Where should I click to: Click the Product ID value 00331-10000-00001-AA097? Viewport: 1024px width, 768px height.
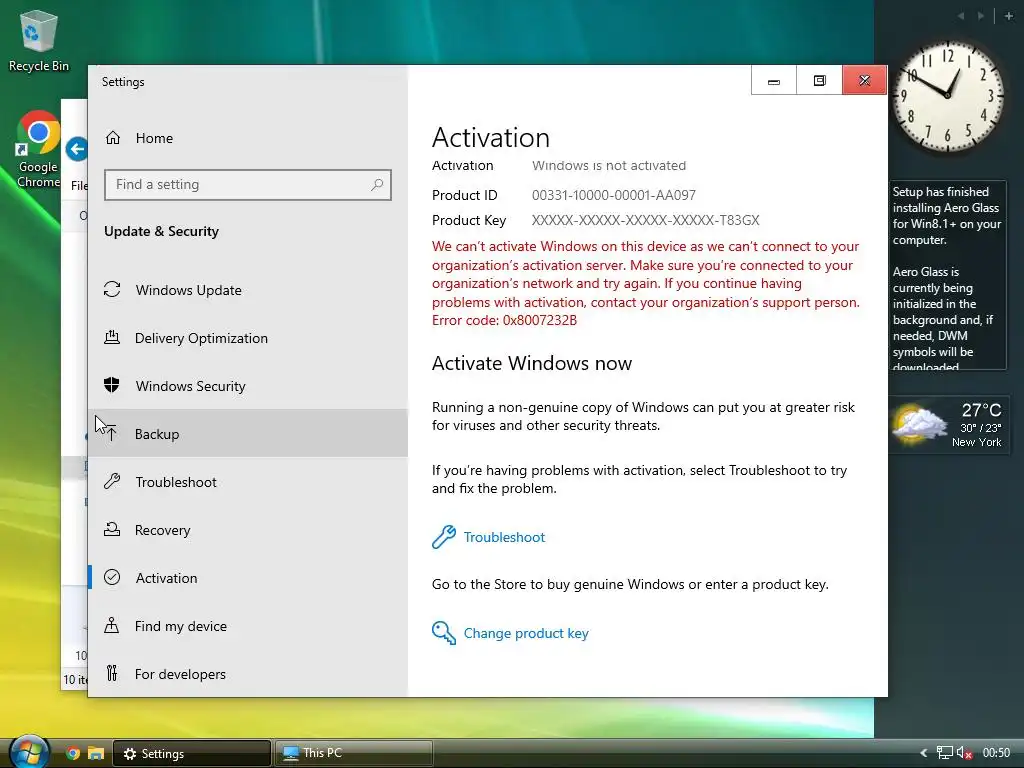click(614, 195)
